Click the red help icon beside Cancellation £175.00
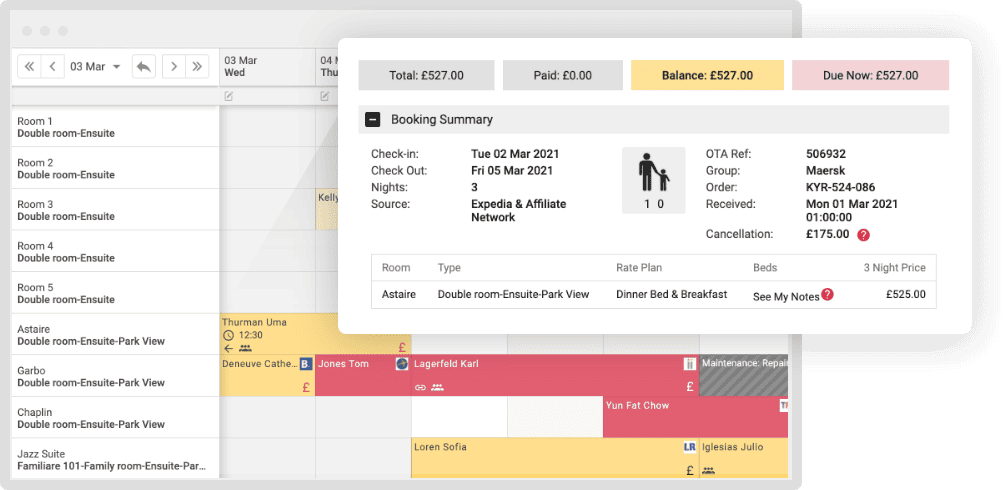The image size is (1004, 490). [x=863, y=234]
